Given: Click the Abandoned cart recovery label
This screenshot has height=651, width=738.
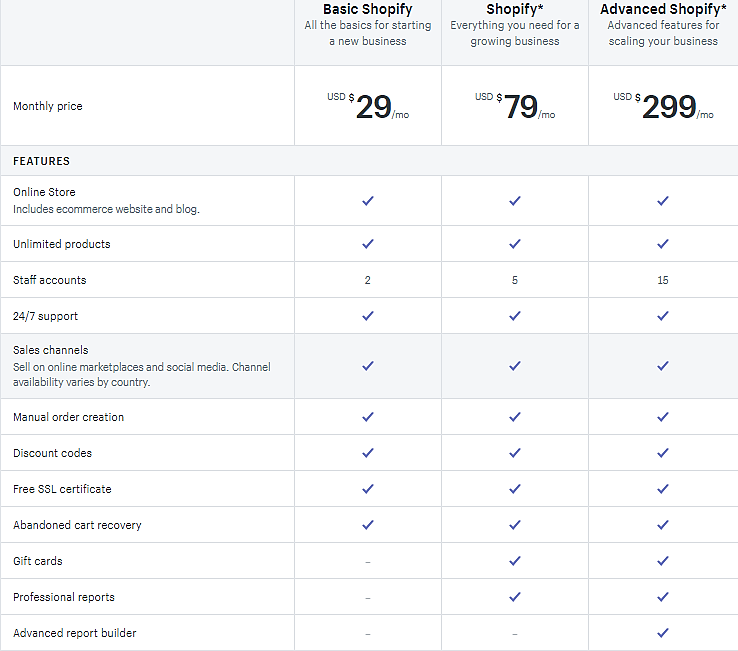Looking at the screenshot, I should coord(77,525).
